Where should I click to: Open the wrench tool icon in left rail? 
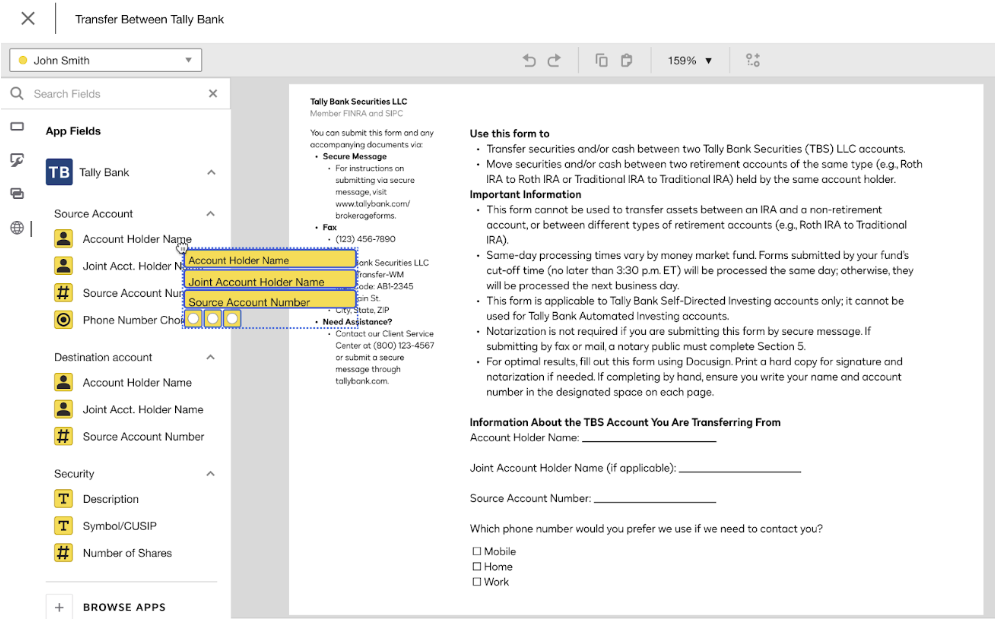[17, 160]
